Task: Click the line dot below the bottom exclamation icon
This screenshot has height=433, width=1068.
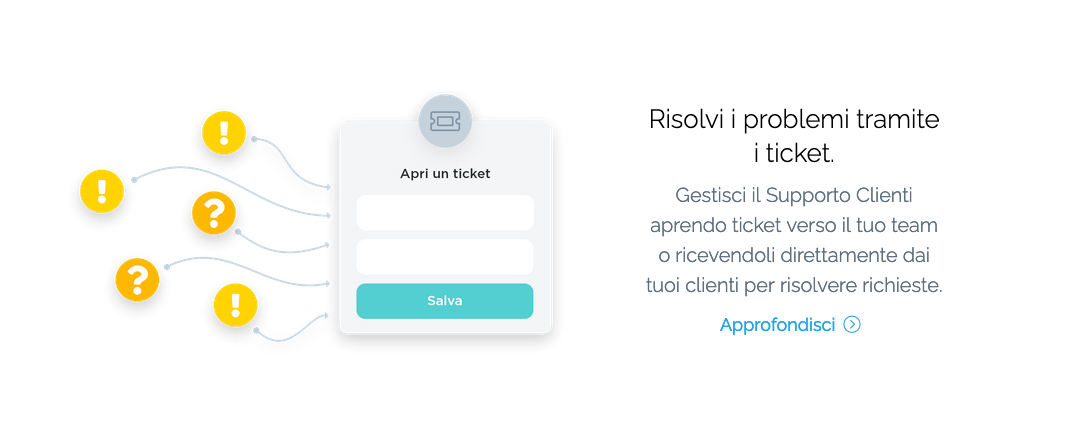Action: [x=256, y=331]
